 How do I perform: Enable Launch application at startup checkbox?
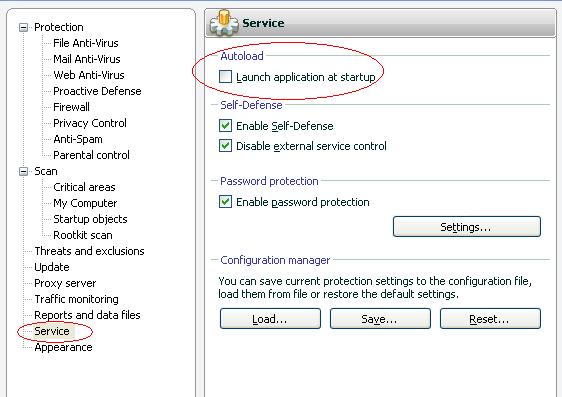pyautogui.click(x=225, y=77)
